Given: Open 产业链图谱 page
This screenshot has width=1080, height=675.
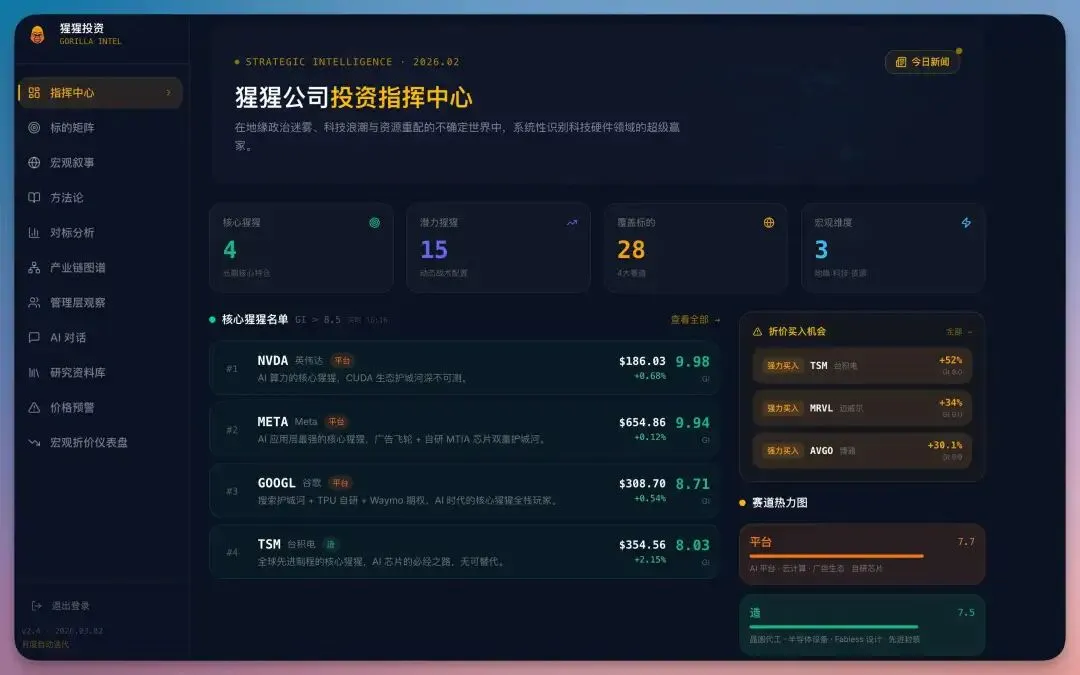Looking at the screenshot, I should [x=101, y=267].
